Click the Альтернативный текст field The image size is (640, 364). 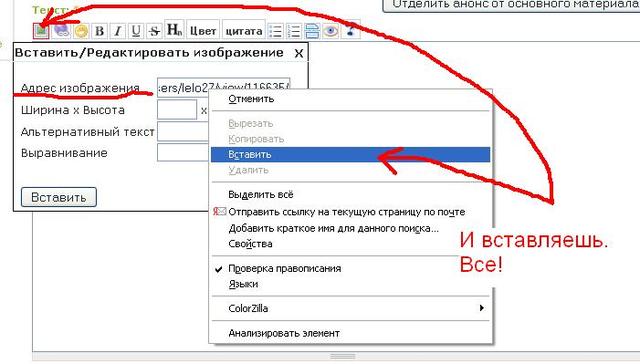click(x=183, y=131)
